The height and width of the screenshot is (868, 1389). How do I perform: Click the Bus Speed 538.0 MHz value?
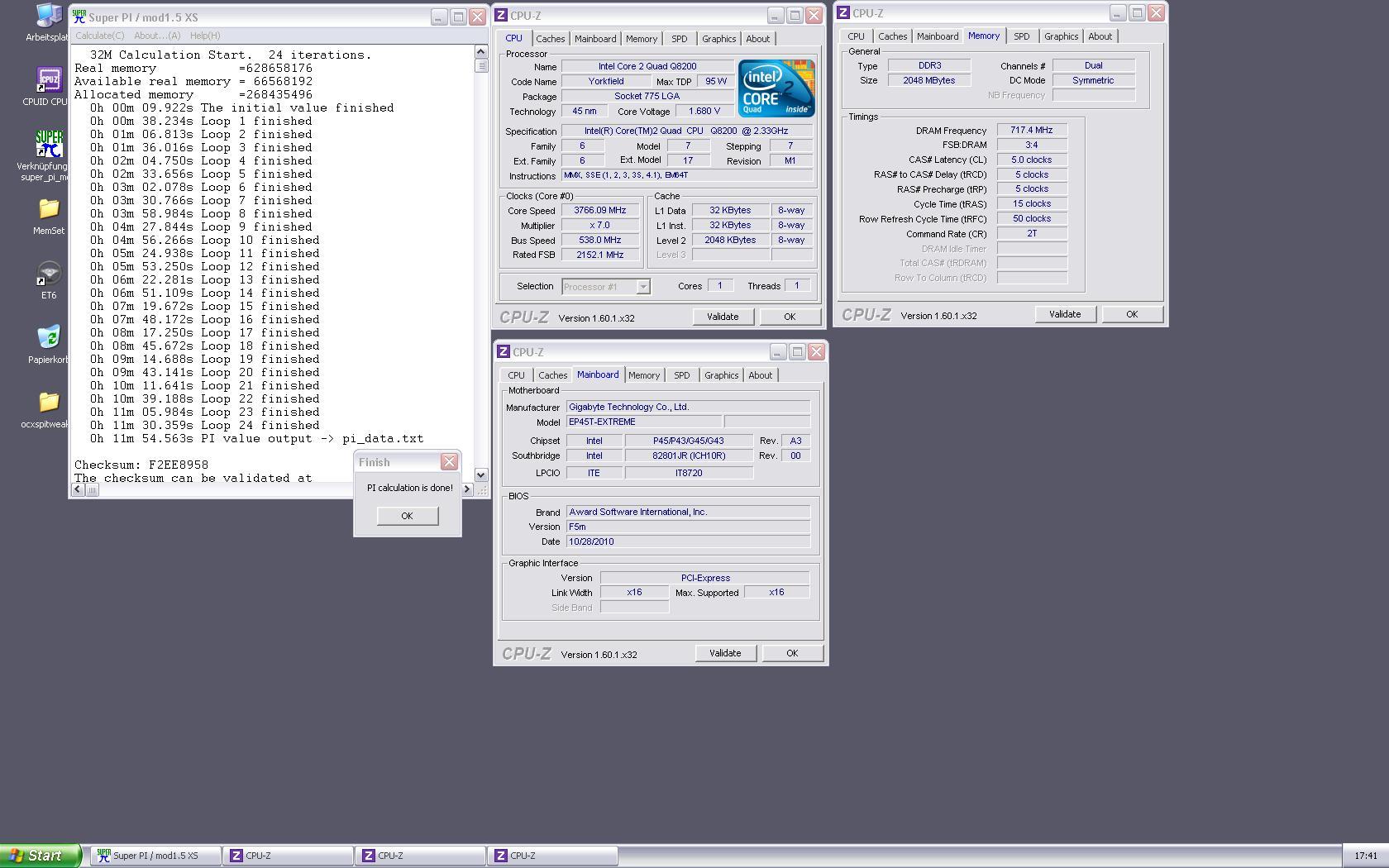[600, 240]
